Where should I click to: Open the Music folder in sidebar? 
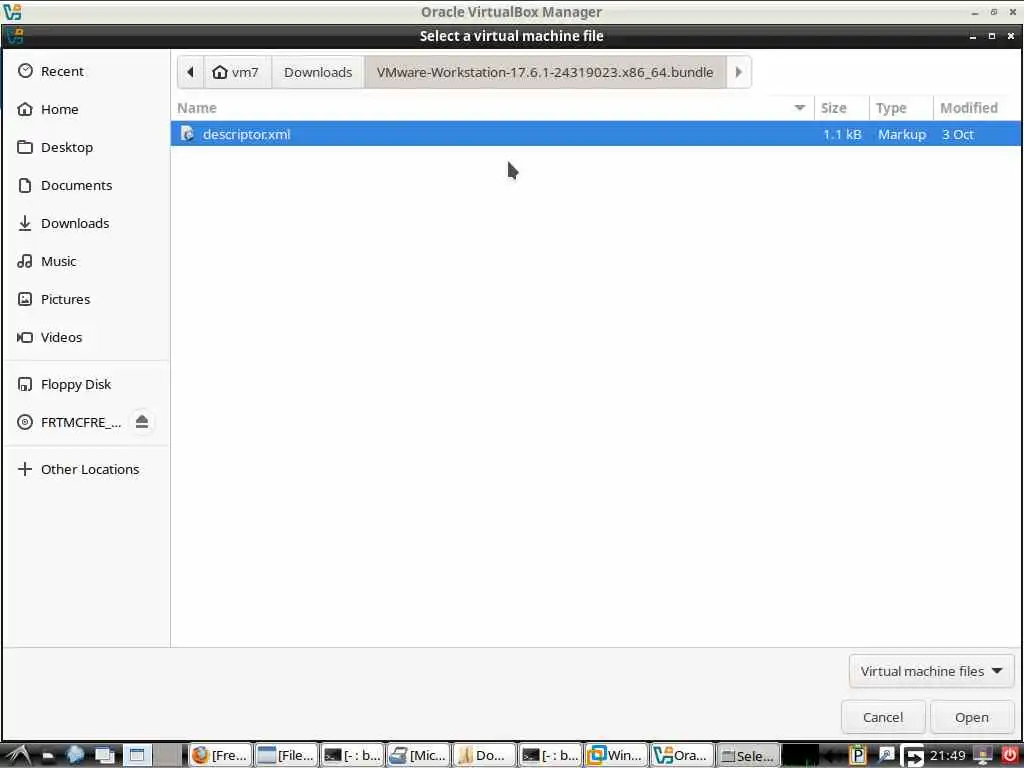86,261
